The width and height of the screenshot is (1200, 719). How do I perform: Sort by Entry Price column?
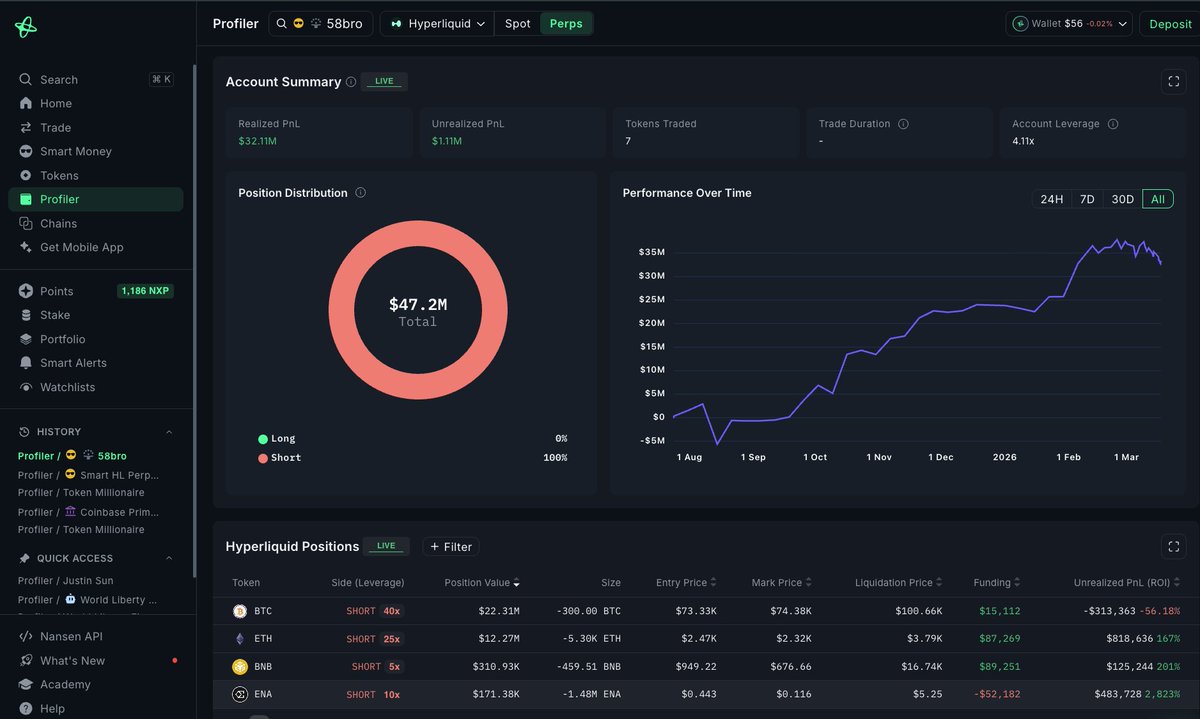pyautogui.click(x=686, y=582)
